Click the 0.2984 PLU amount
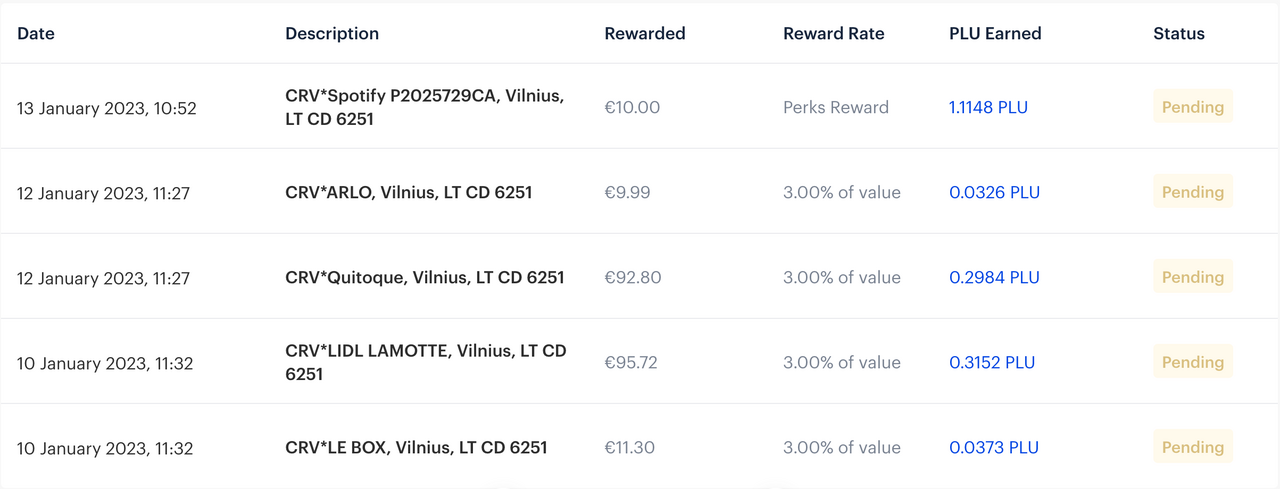 pyautogui.click(x=994, y=277)
